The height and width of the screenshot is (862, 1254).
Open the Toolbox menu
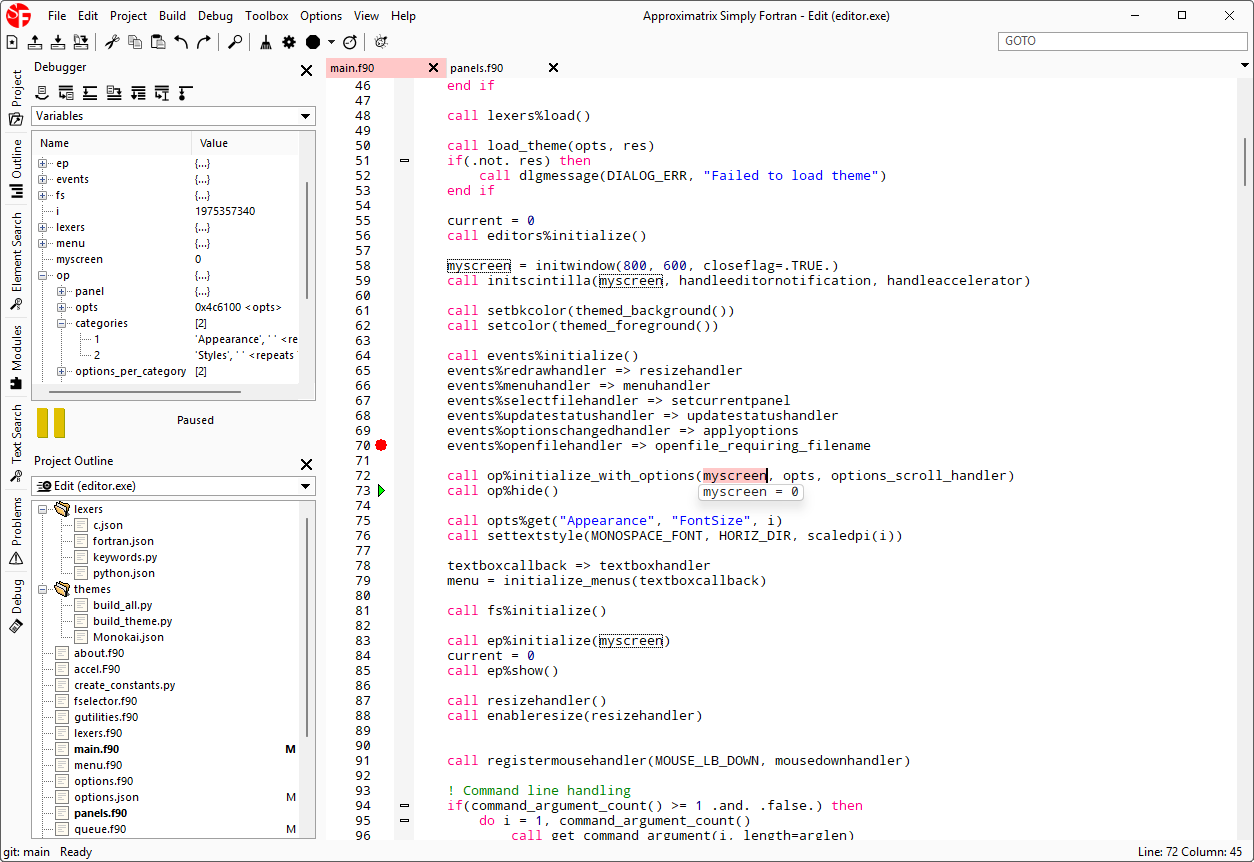pos(267,16)
